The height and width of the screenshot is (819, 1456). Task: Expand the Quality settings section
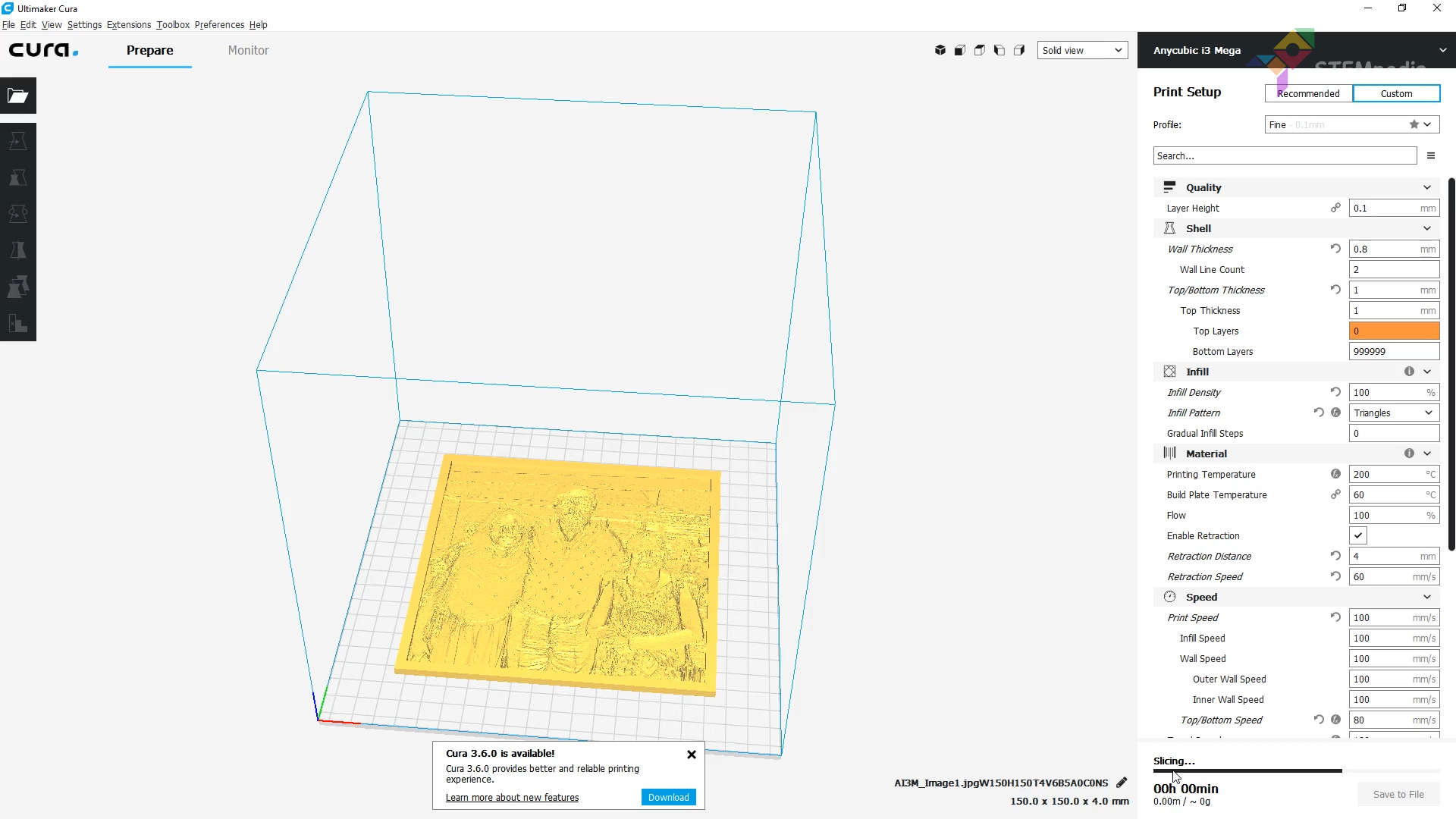1427,187
